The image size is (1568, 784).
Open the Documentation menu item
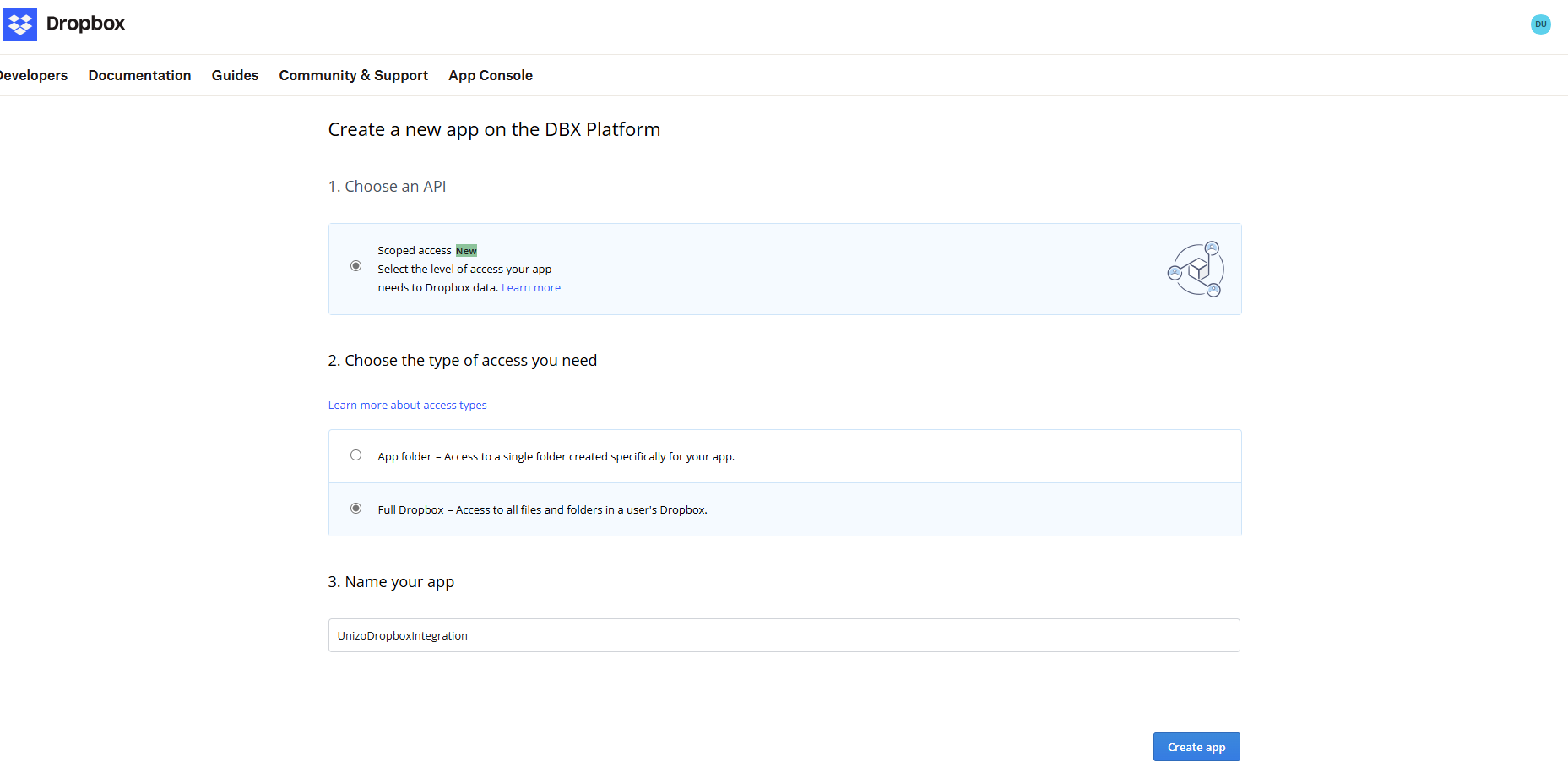point(139,75)
